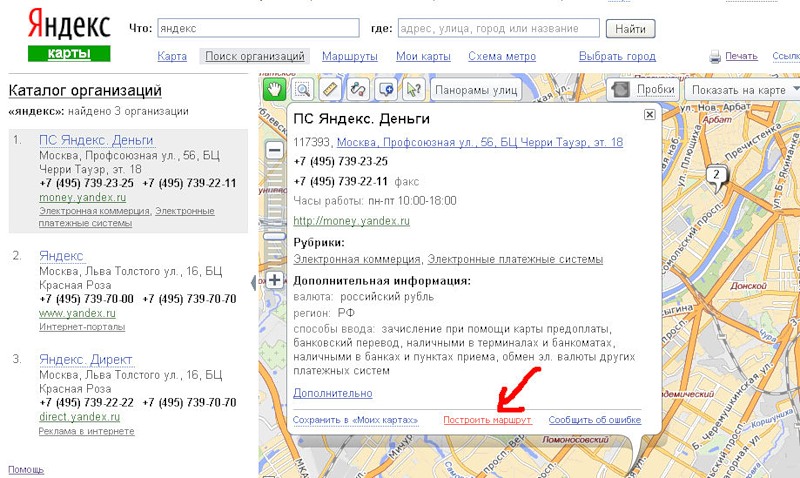
Task: Click phone +7 (495) 739-23-25 in balloon
Action: pyautogui.click(x=341, y=162)
